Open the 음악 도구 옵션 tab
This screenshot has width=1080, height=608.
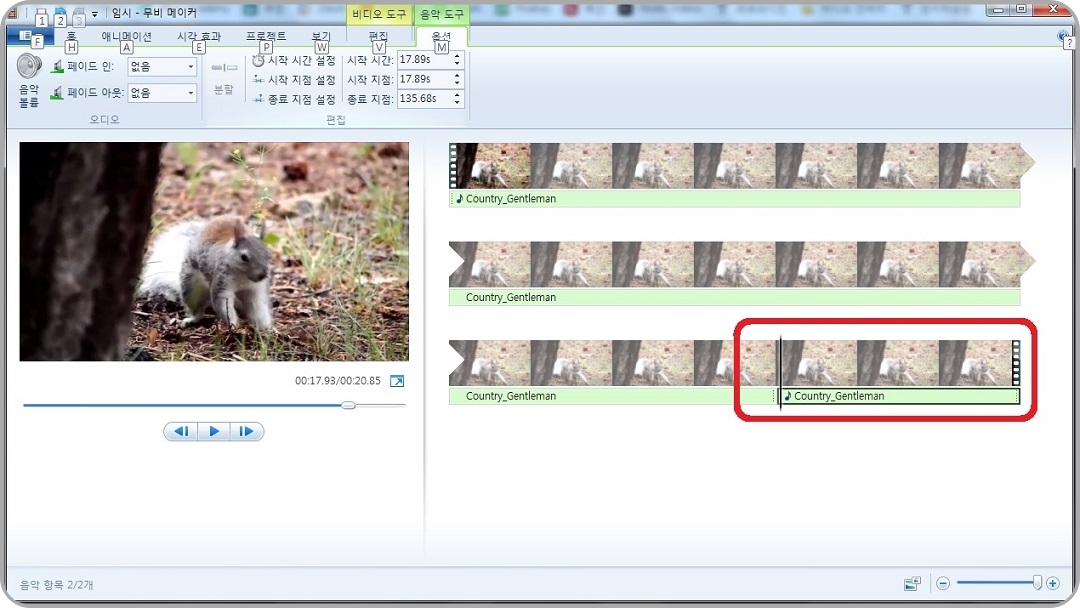point(442,36)
